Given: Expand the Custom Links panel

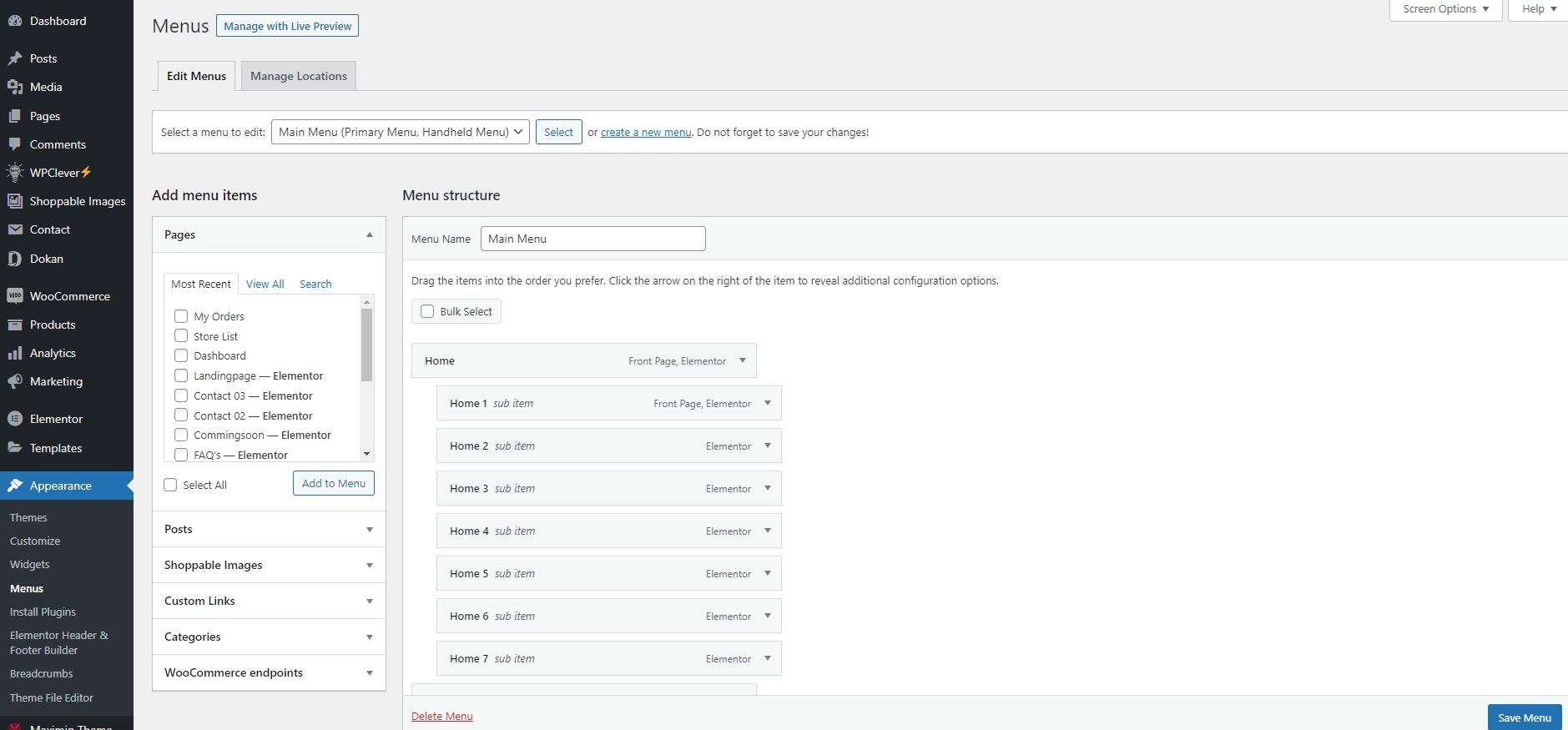Looking at the screenshot, I should click(x=369, y=602).
